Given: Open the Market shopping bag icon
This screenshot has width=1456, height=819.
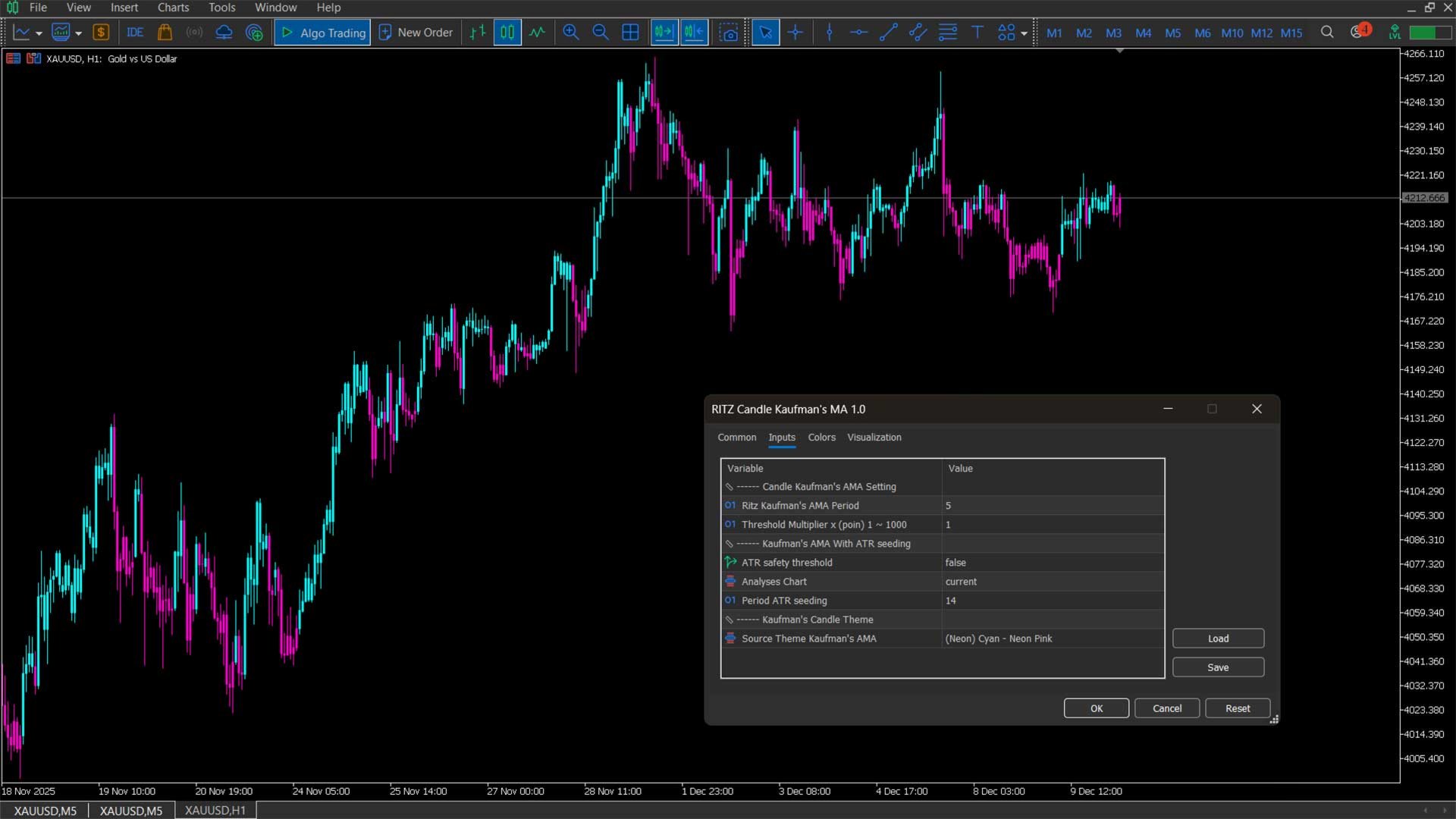Looking at the screenshot, I should [x=165, y=33].
